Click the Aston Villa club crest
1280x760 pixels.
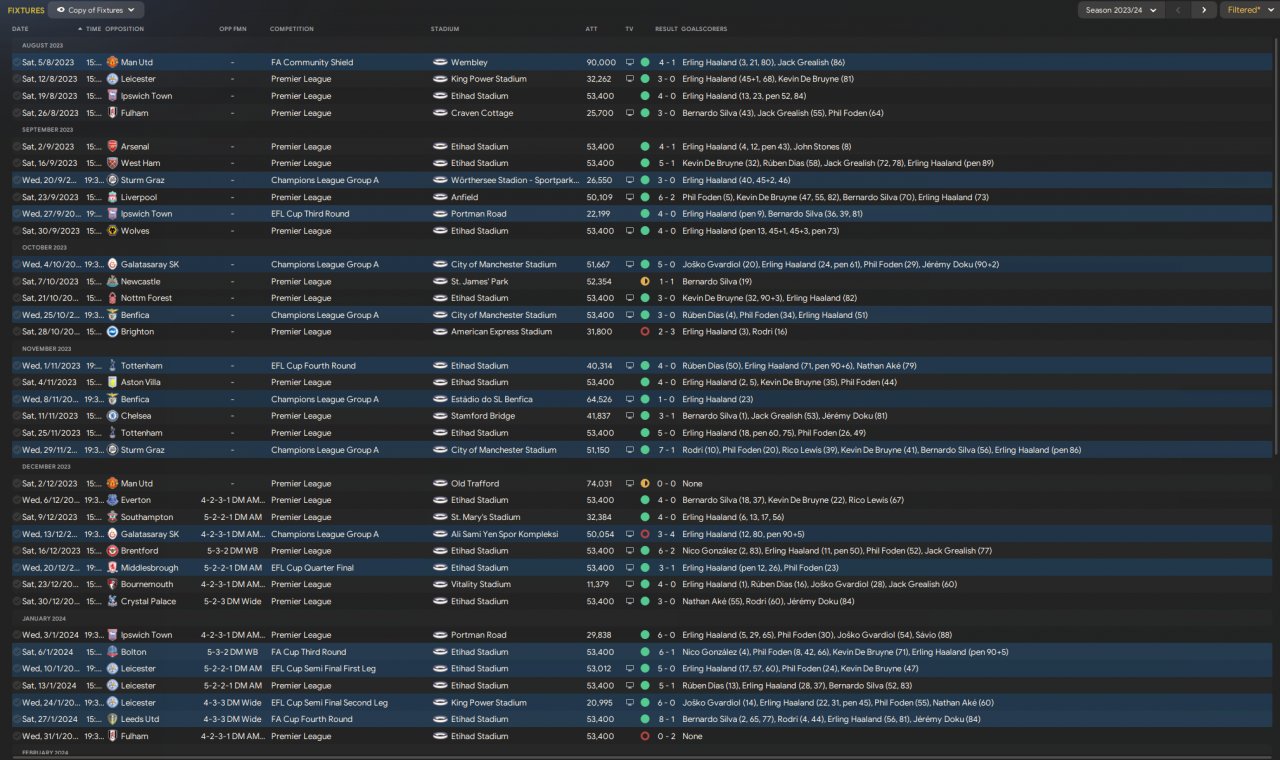(112, 382)
